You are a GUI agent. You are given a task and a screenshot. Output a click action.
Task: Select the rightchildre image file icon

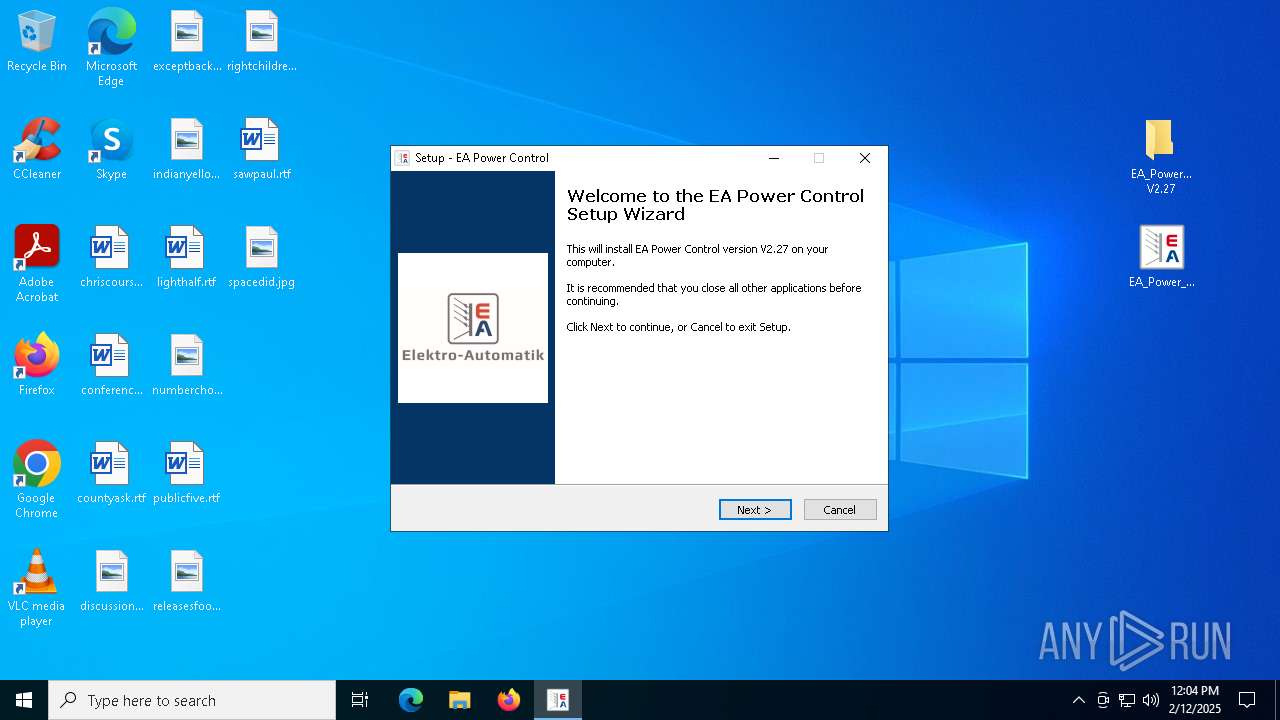(262, 42)
